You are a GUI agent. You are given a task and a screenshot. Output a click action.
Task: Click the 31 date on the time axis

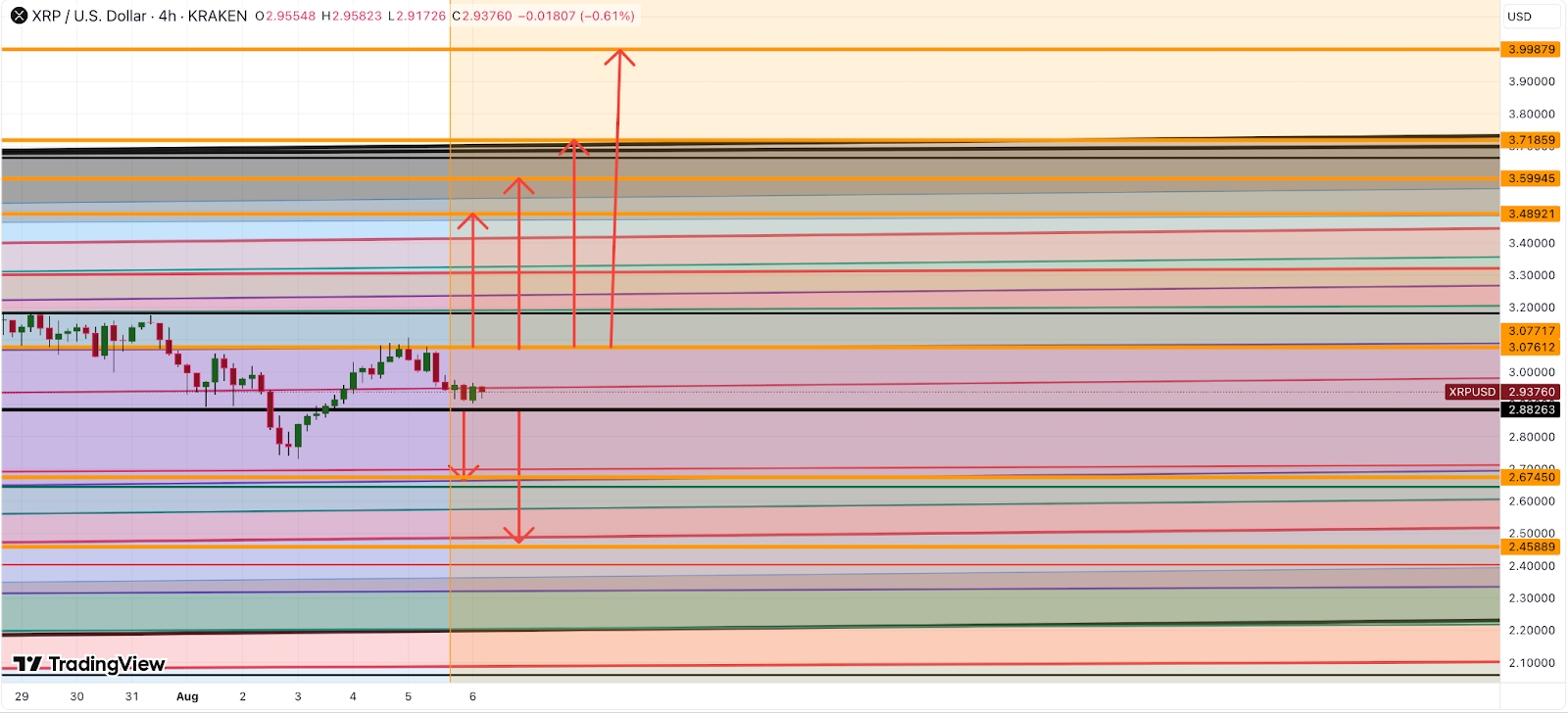(132, 696)
